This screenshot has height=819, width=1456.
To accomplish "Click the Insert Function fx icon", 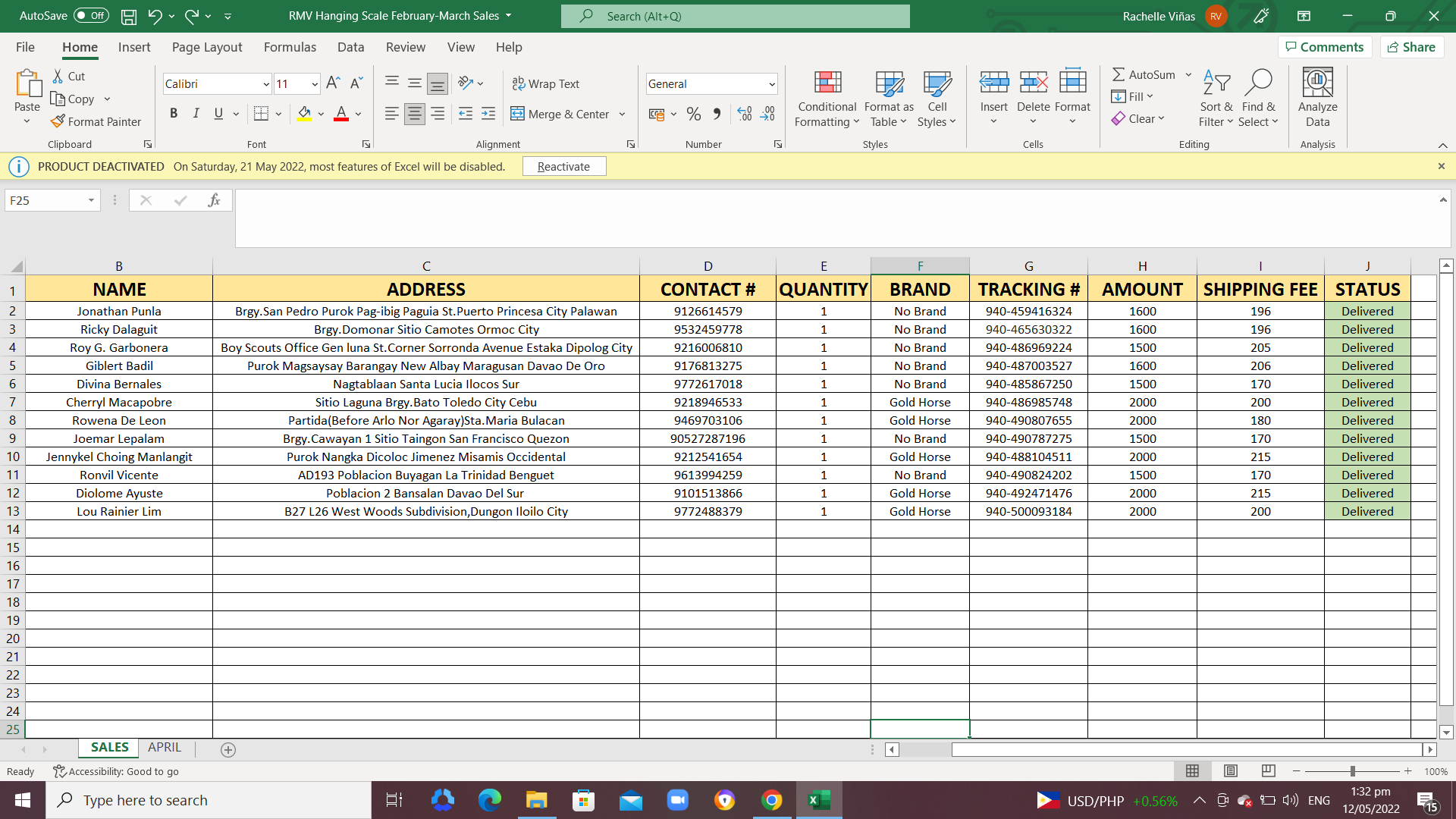I will (214, 200).
